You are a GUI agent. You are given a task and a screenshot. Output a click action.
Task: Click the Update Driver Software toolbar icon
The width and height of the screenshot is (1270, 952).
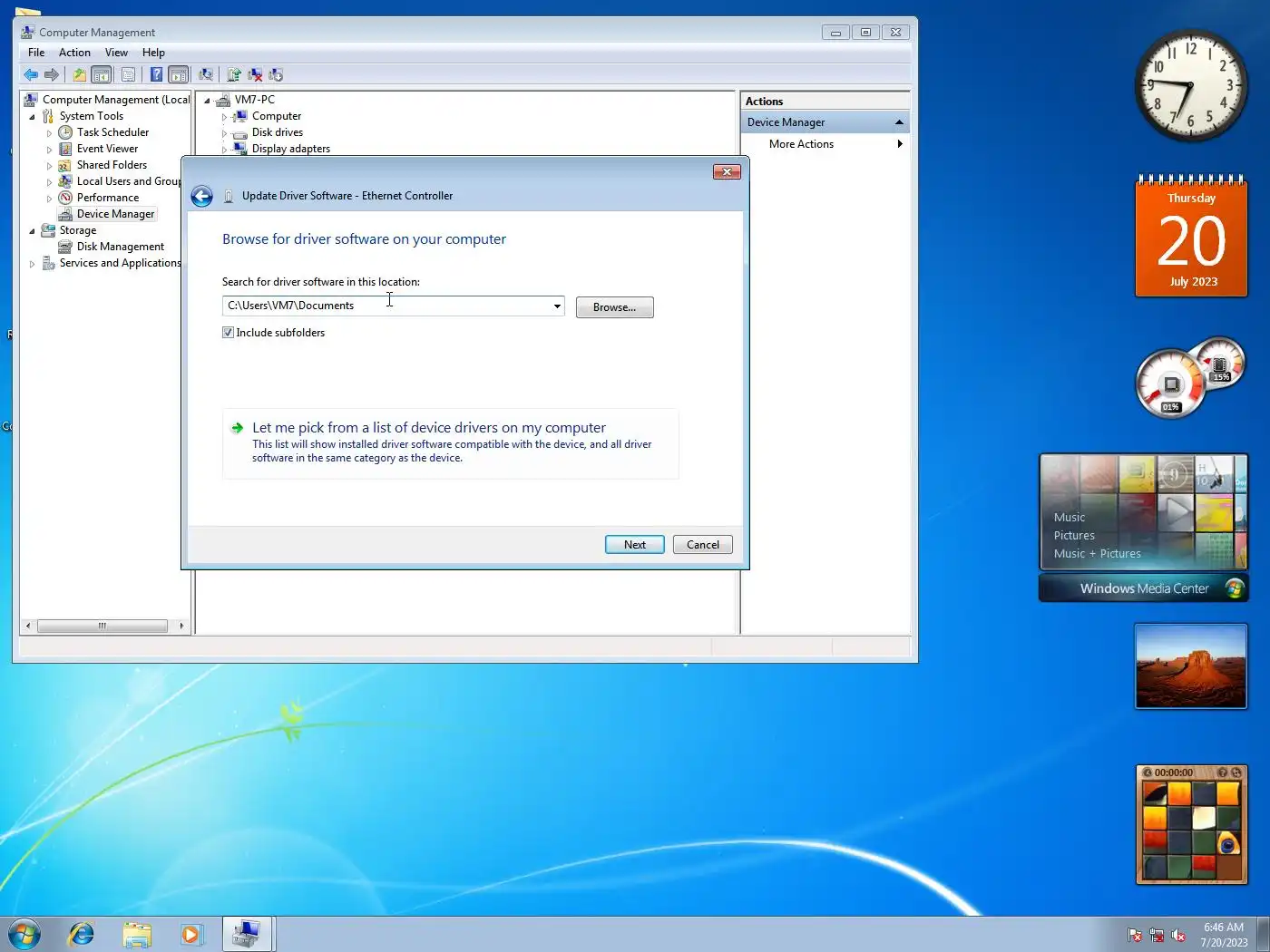(x=234, y=75)
